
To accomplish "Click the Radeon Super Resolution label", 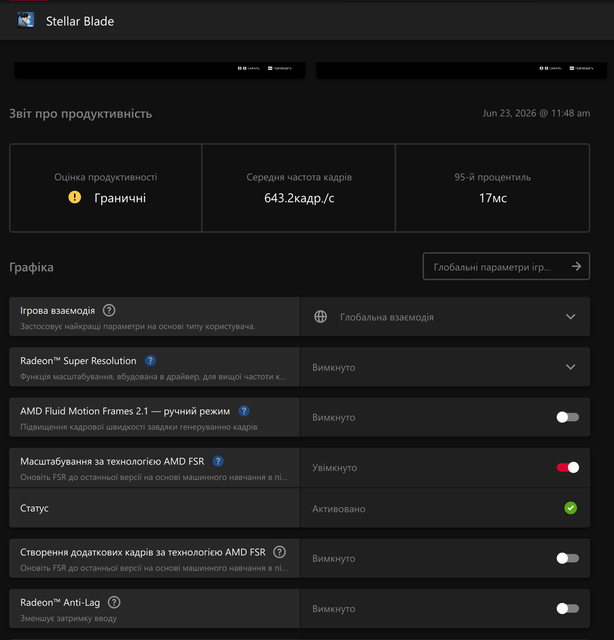I will point(78,361).
